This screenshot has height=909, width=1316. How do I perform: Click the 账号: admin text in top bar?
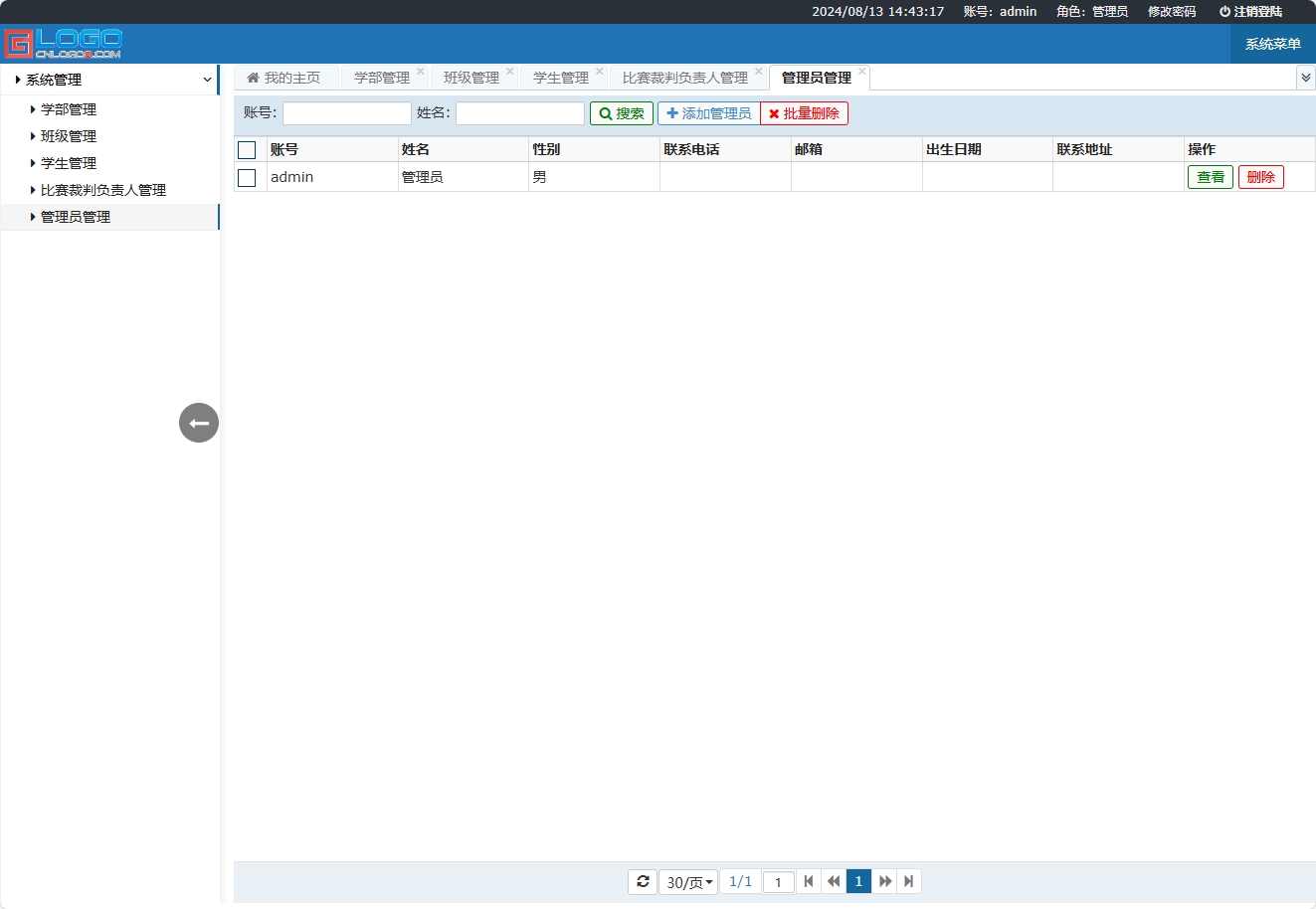point(1000,12)
